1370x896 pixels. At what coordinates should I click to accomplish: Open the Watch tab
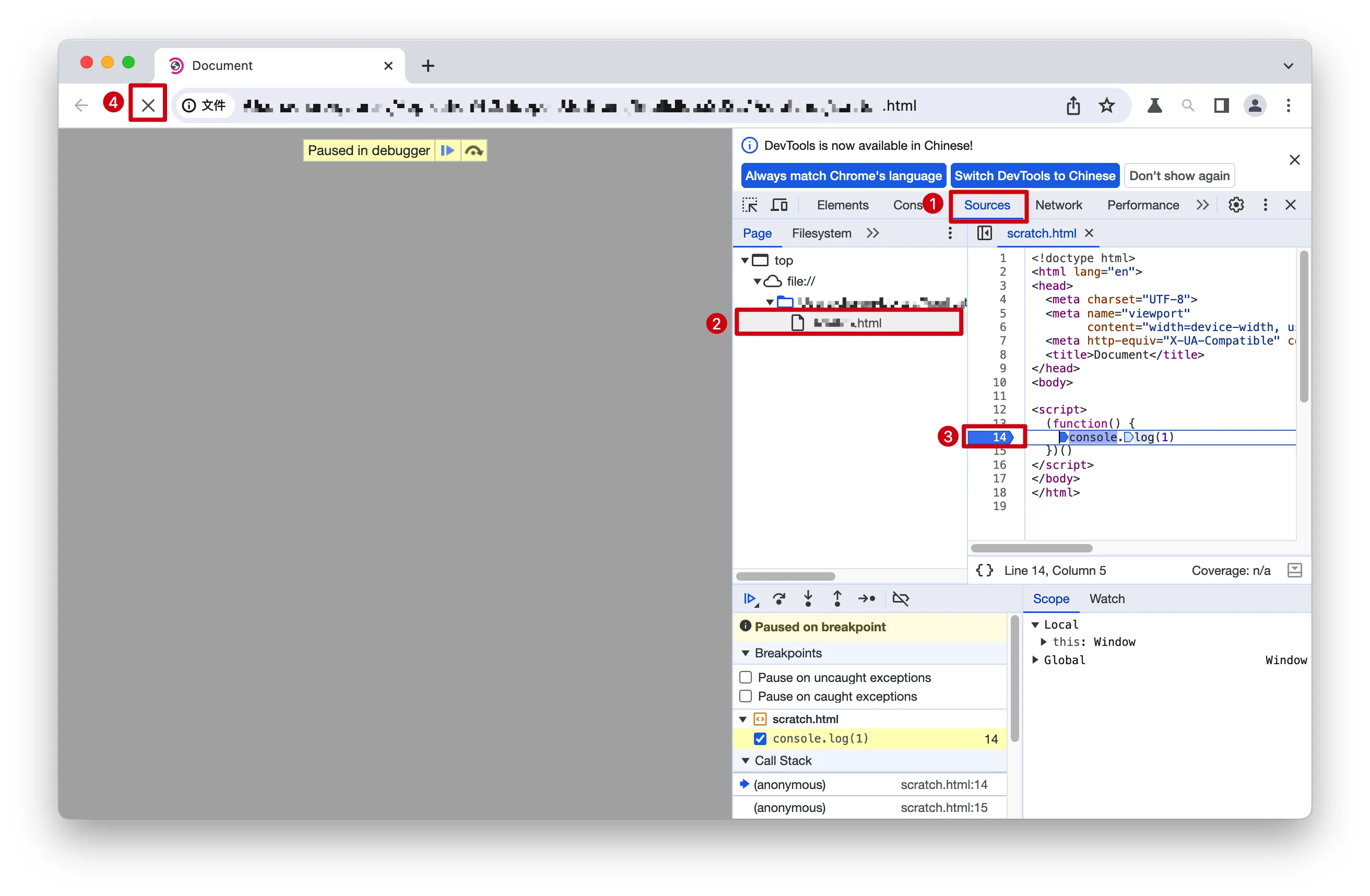pyautogui.click(x=1106, y=599)
